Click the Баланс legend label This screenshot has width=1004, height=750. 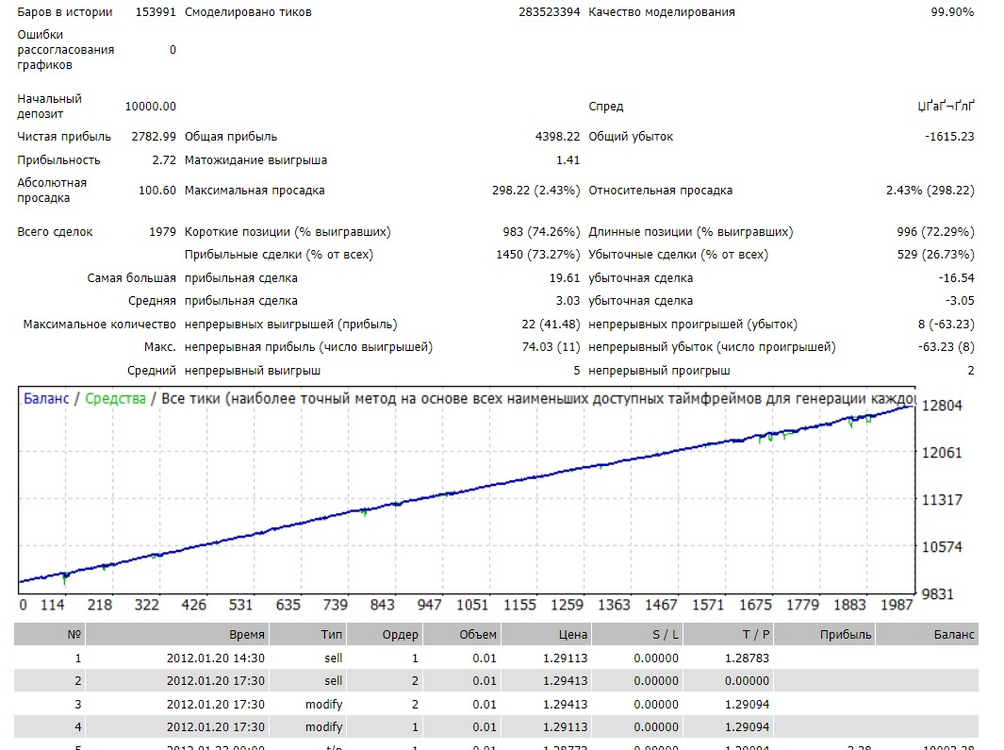pos(45,398)
